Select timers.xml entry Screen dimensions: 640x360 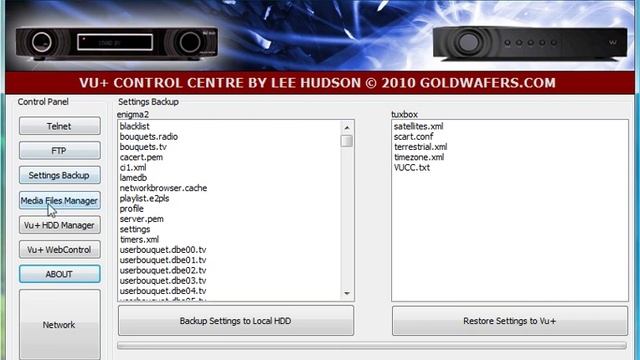click(x=140, y=240)
